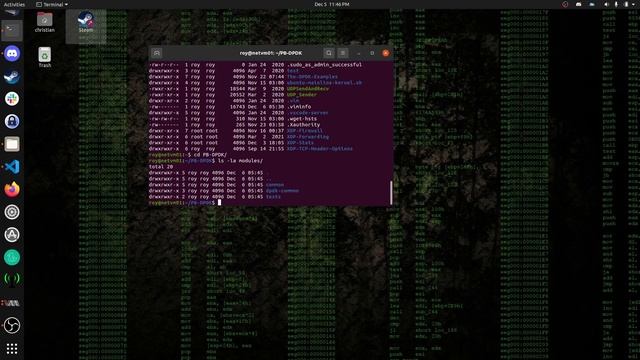
Task: Open the christian home folder on desktop
Action: coord(44,22)
